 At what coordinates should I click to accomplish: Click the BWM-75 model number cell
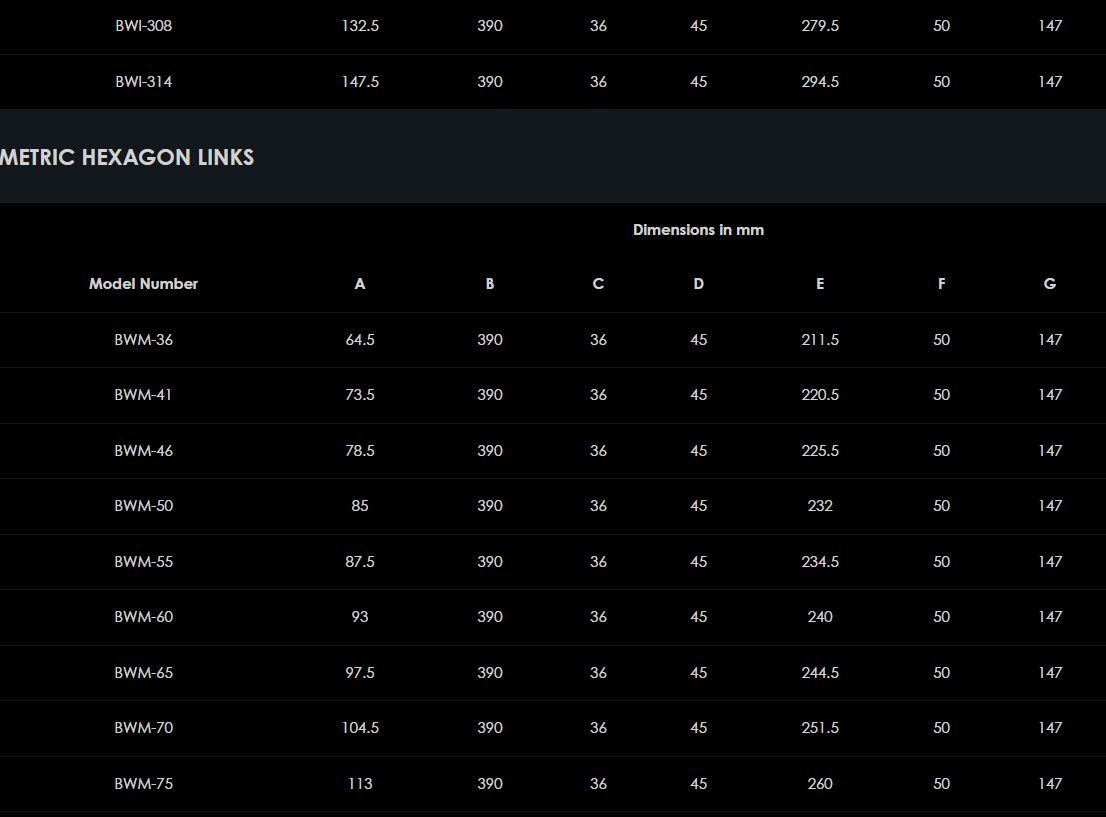point(143,784)
